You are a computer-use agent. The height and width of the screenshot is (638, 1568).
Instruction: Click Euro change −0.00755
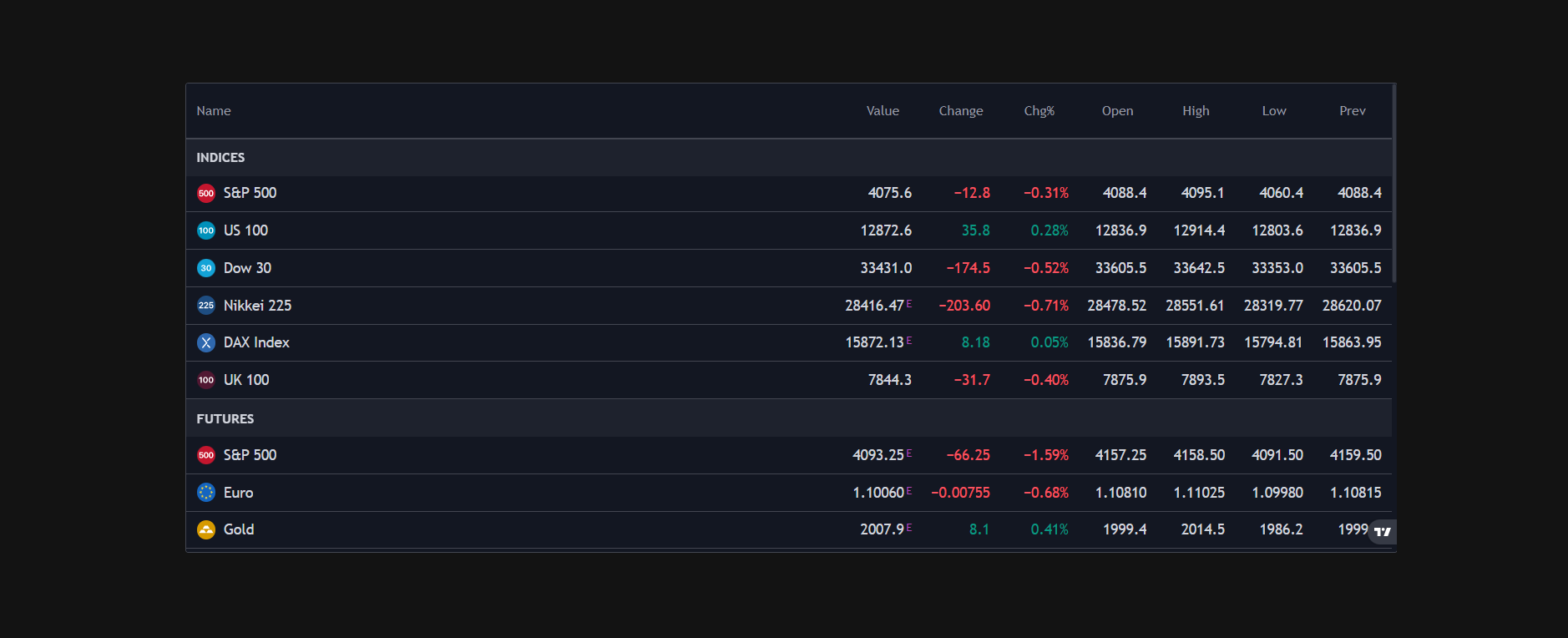coord(960,493)
